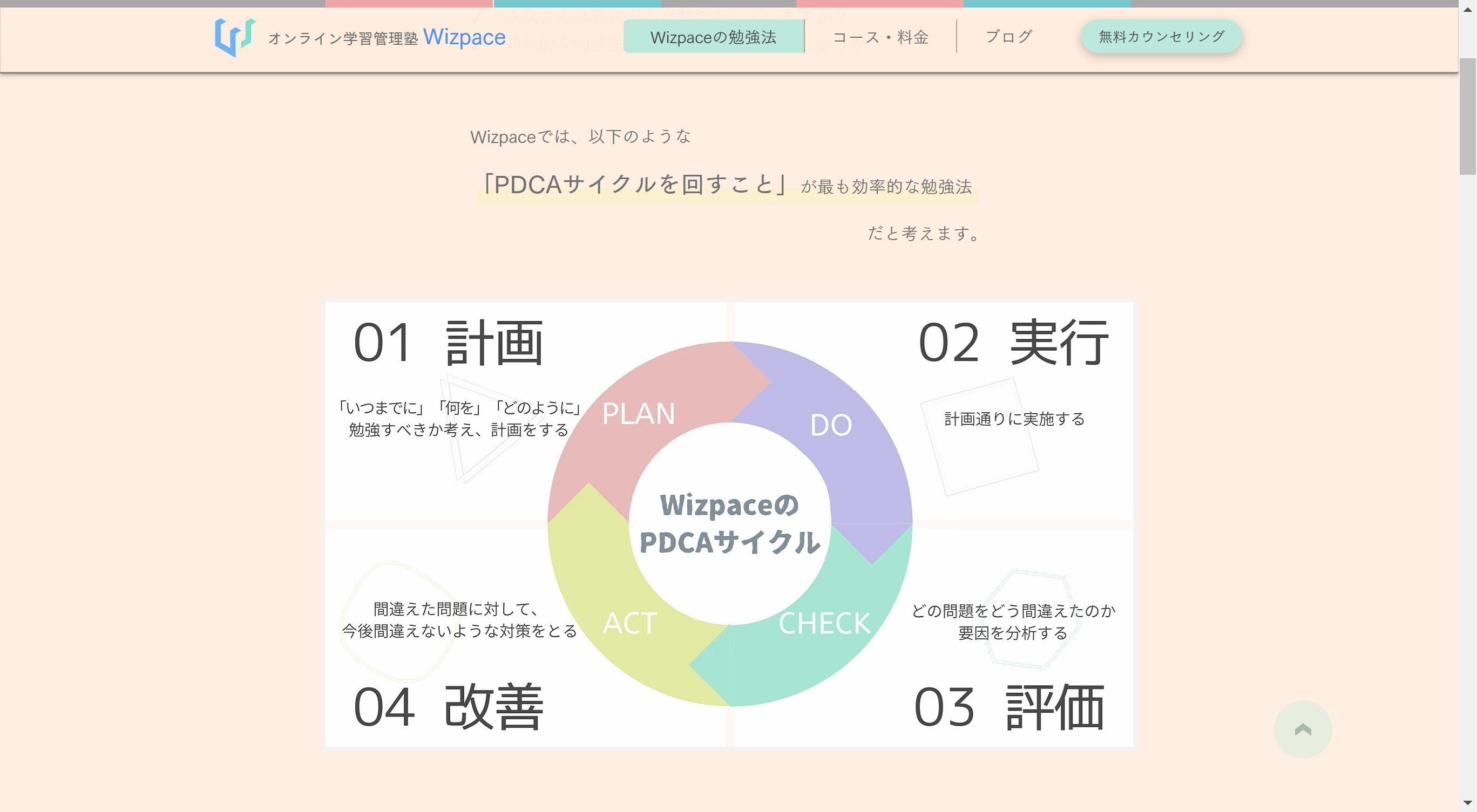Click the オンライン学習管理塾 Wizpace title link
Viewport: 1477px width, 812px height.
[x=387, y=38]
